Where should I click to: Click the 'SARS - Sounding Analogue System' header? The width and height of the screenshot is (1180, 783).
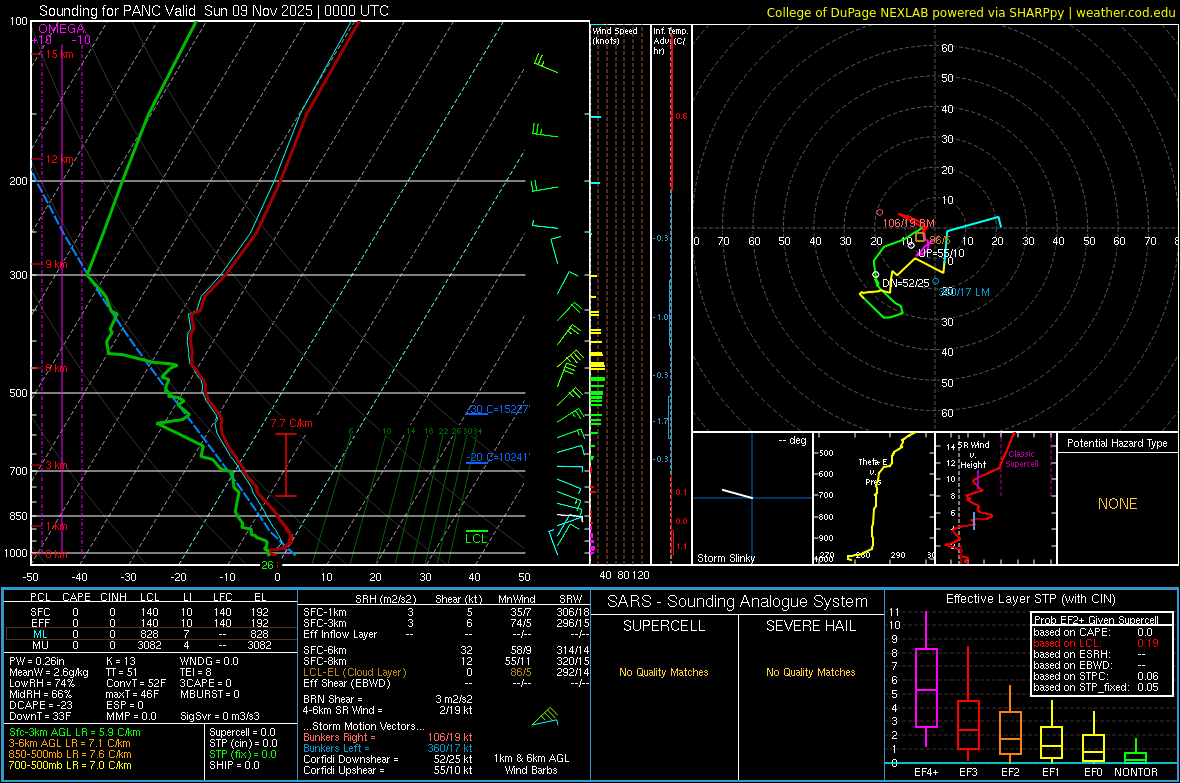738,602
